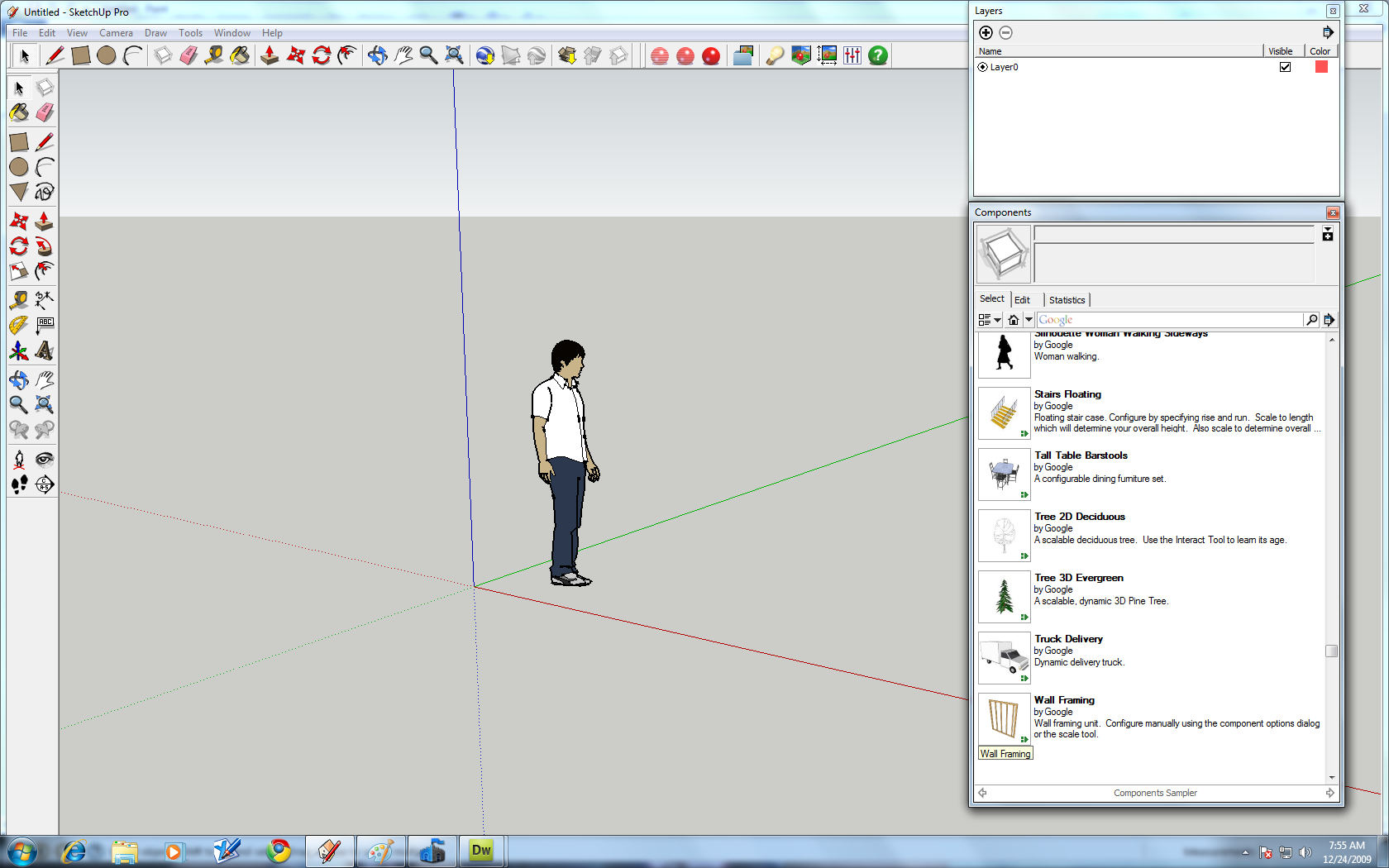Select the Polygon tool
This screenshot has width=1389, height=868.
pyautogui.click(x=19, y=192)
